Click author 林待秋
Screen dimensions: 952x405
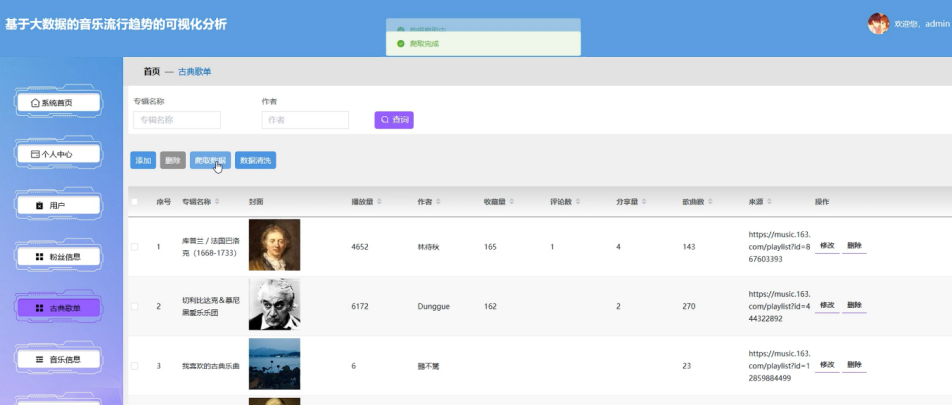(x=427, y=247)
